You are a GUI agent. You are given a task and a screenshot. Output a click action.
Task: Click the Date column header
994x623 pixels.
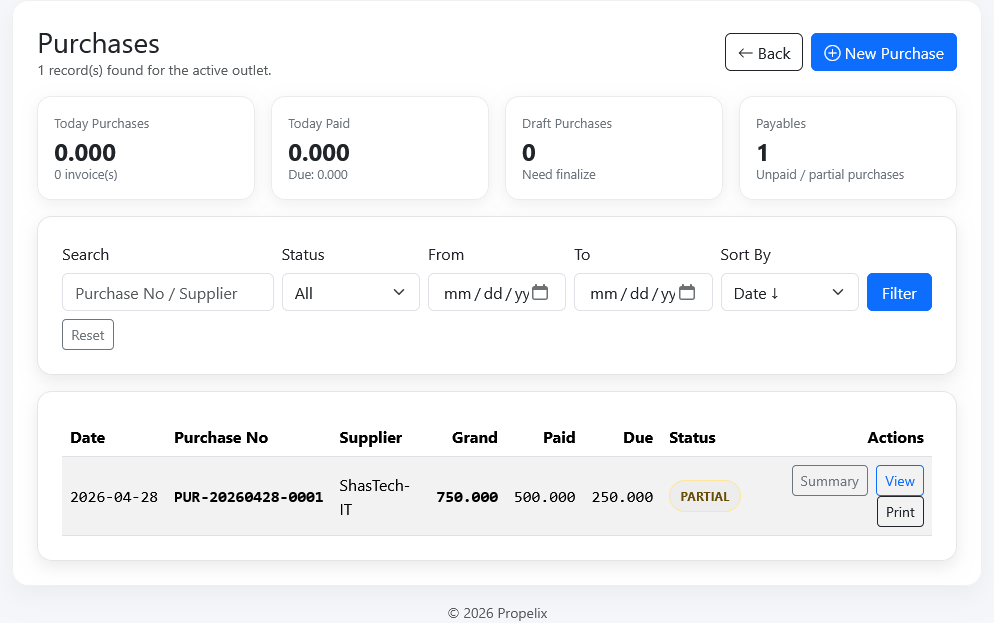[87, 437]
